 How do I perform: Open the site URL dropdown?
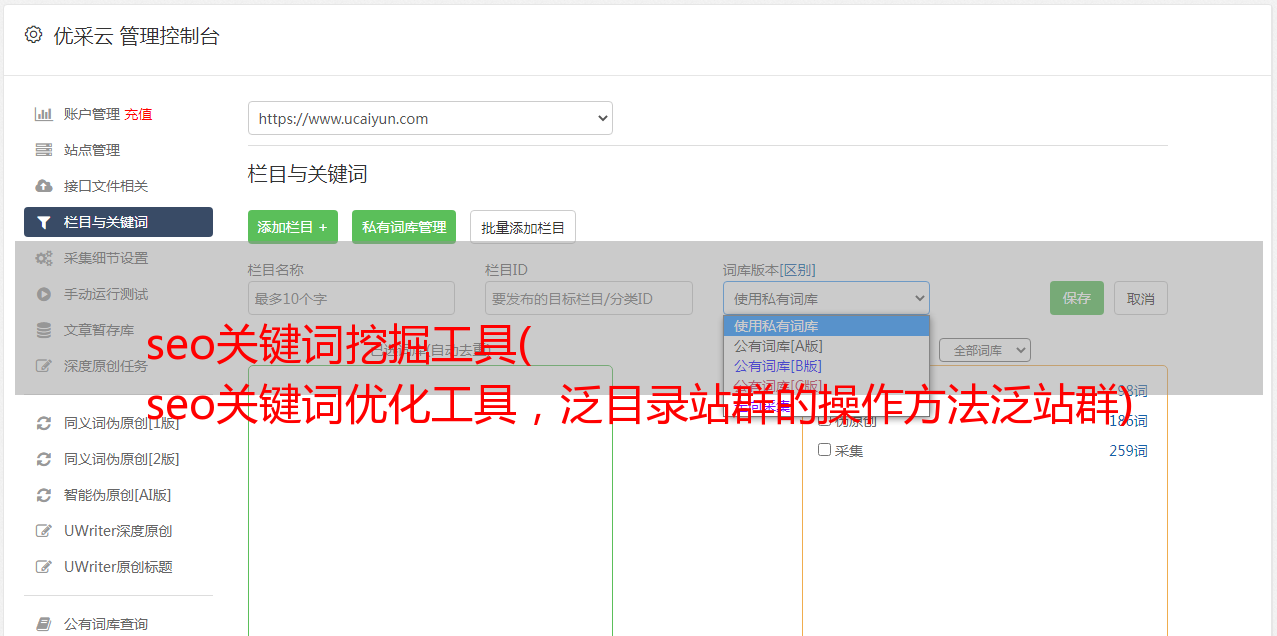click(x=430, y=118)
